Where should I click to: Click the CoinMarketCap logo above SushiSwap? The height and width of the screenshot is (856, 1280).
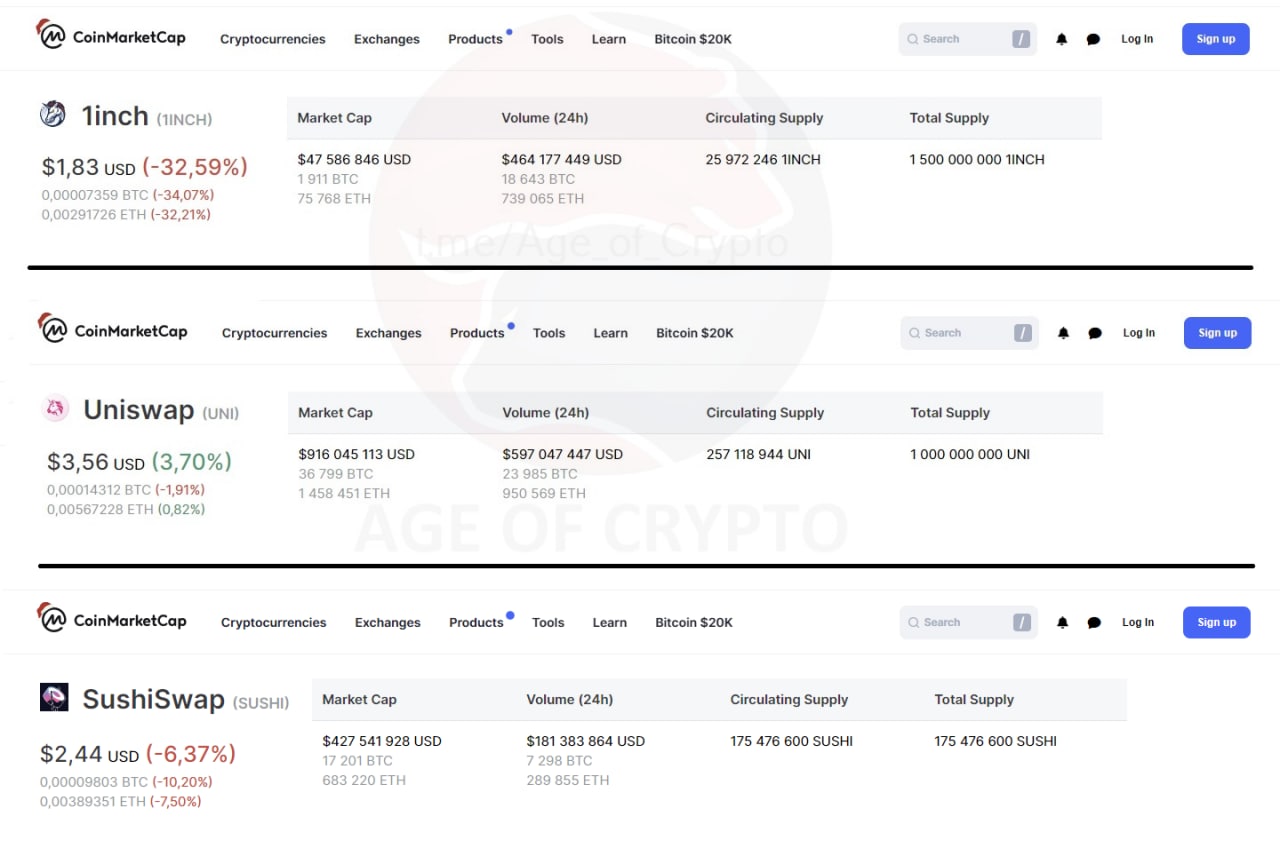point(112,618)
